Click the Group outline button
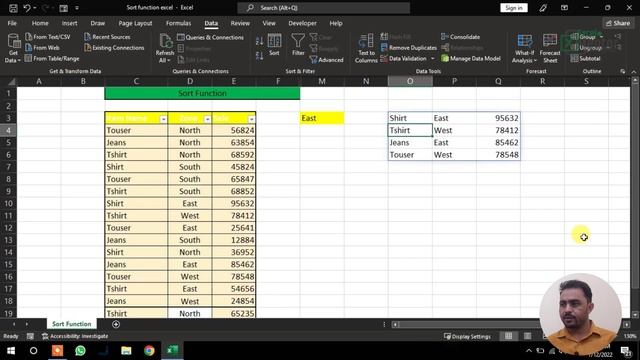The width and height of the screenshot is (640, 360). 583,37
